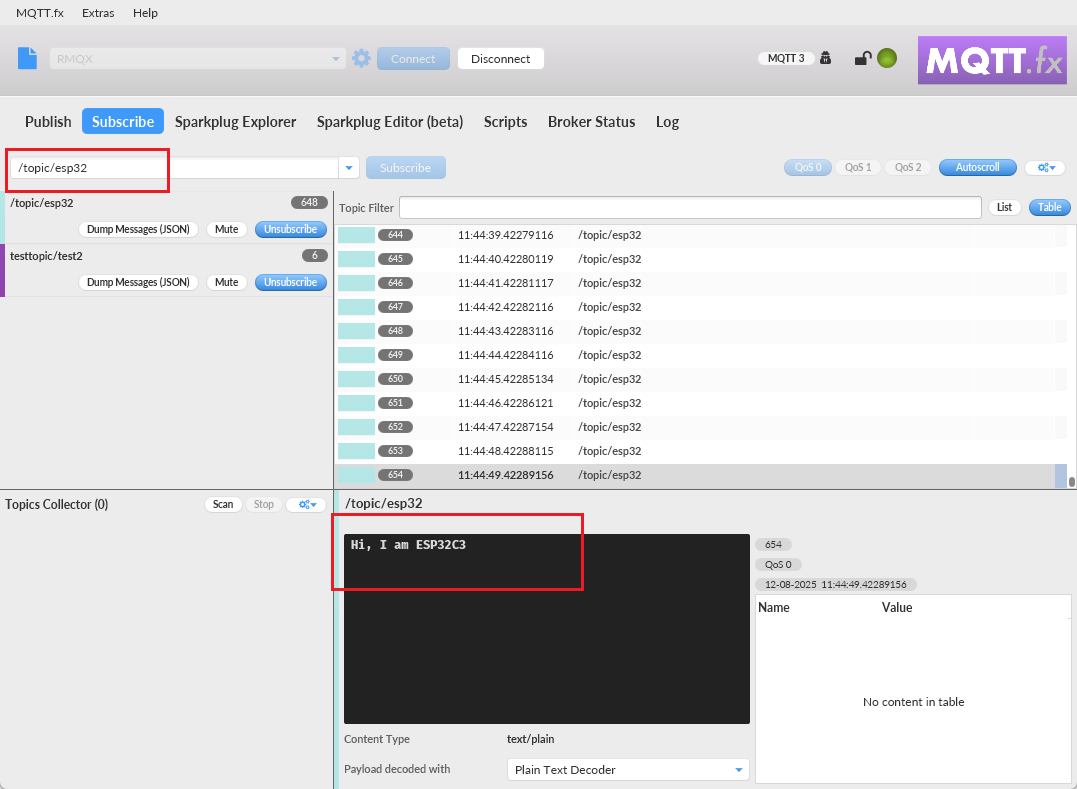Viewport: 1077px width, 789px height.
Task: Click Stop in Topics Collector
Action: (264, 505)
